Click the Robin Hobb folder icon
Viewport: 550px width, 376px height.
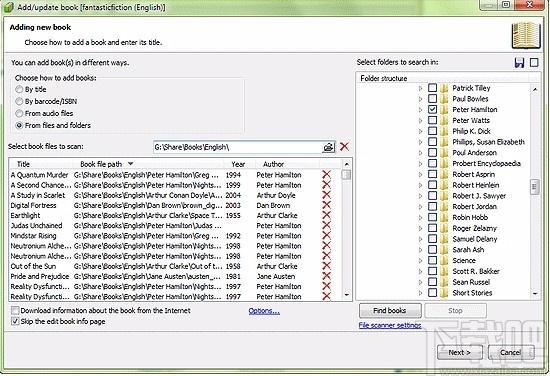tap(444, 217)
